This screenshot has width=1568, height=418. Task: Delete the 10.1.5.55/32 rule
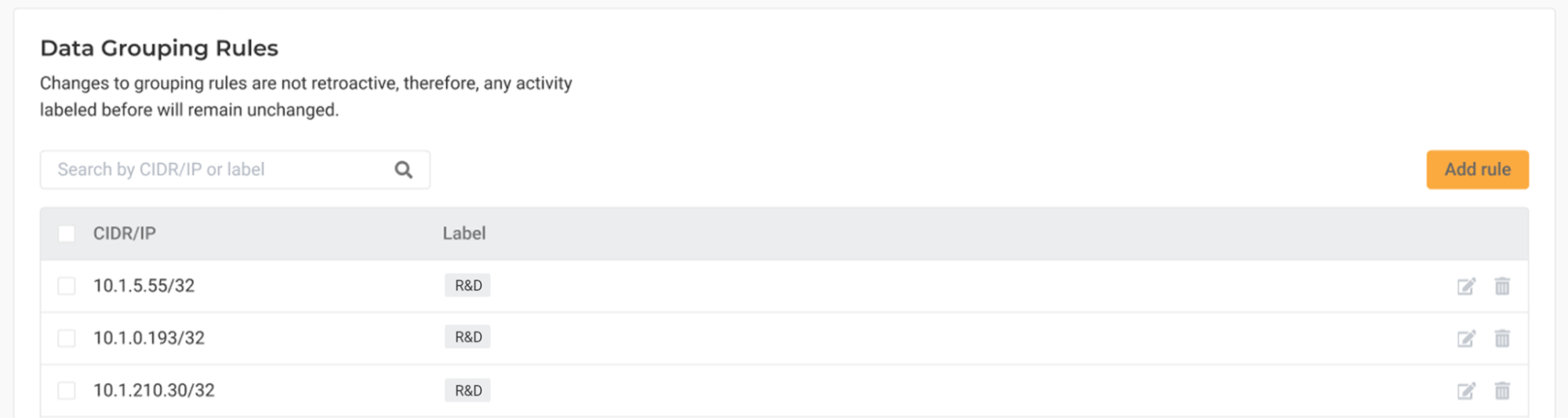click(x=1502, y=286)
